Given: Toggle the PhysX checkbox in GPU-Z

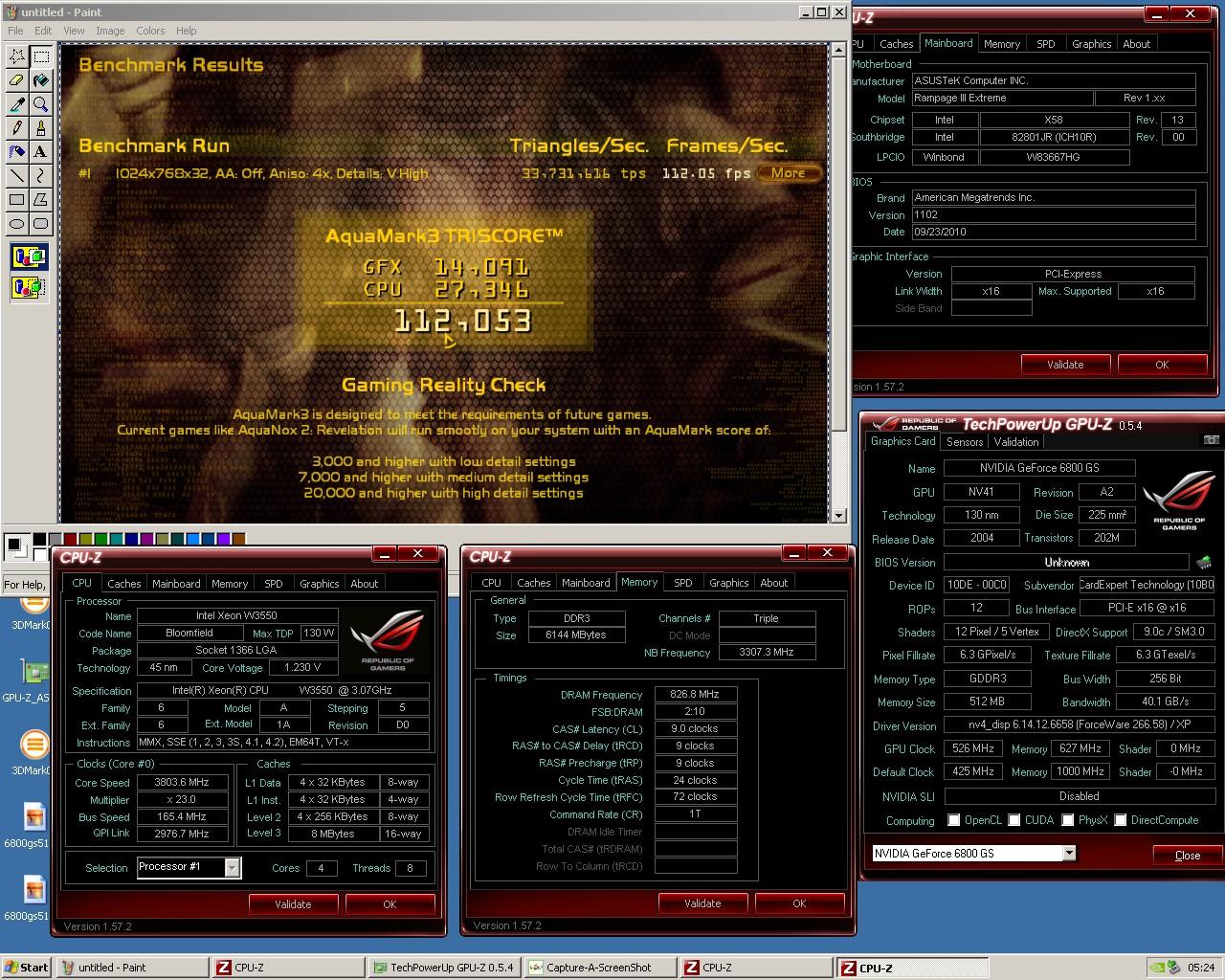Looking at the screenshot, I should click(1067, 820).
